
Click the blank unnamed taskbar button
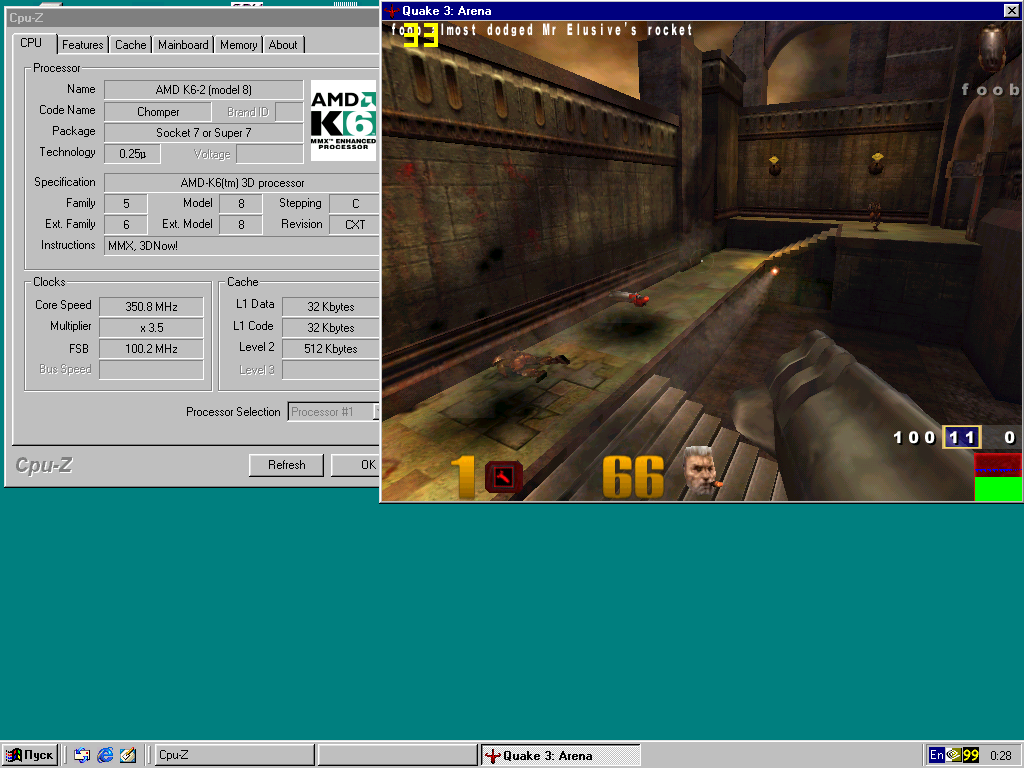point(398,756)
